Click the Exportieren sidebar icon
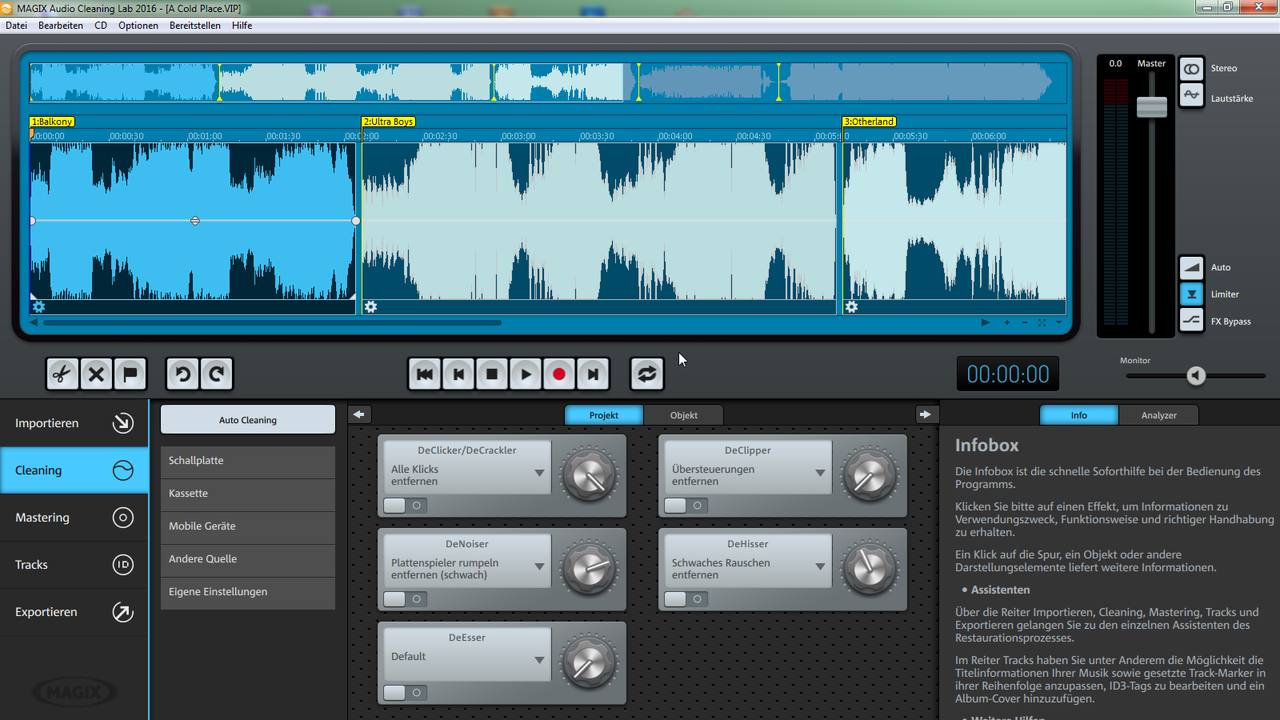1280x720 pixels. (123, 612)
